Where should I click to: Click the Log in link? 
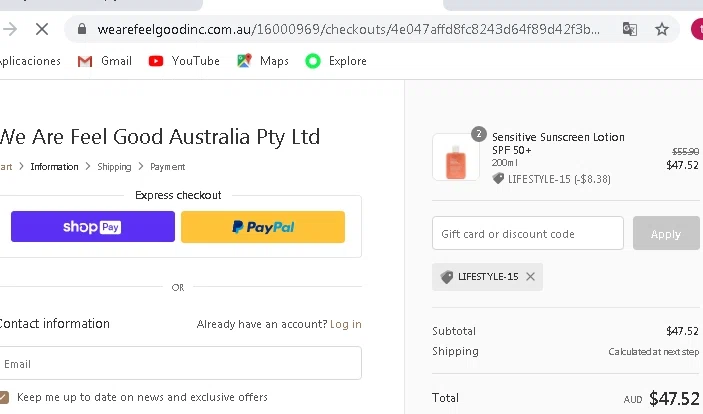point(346,324)
